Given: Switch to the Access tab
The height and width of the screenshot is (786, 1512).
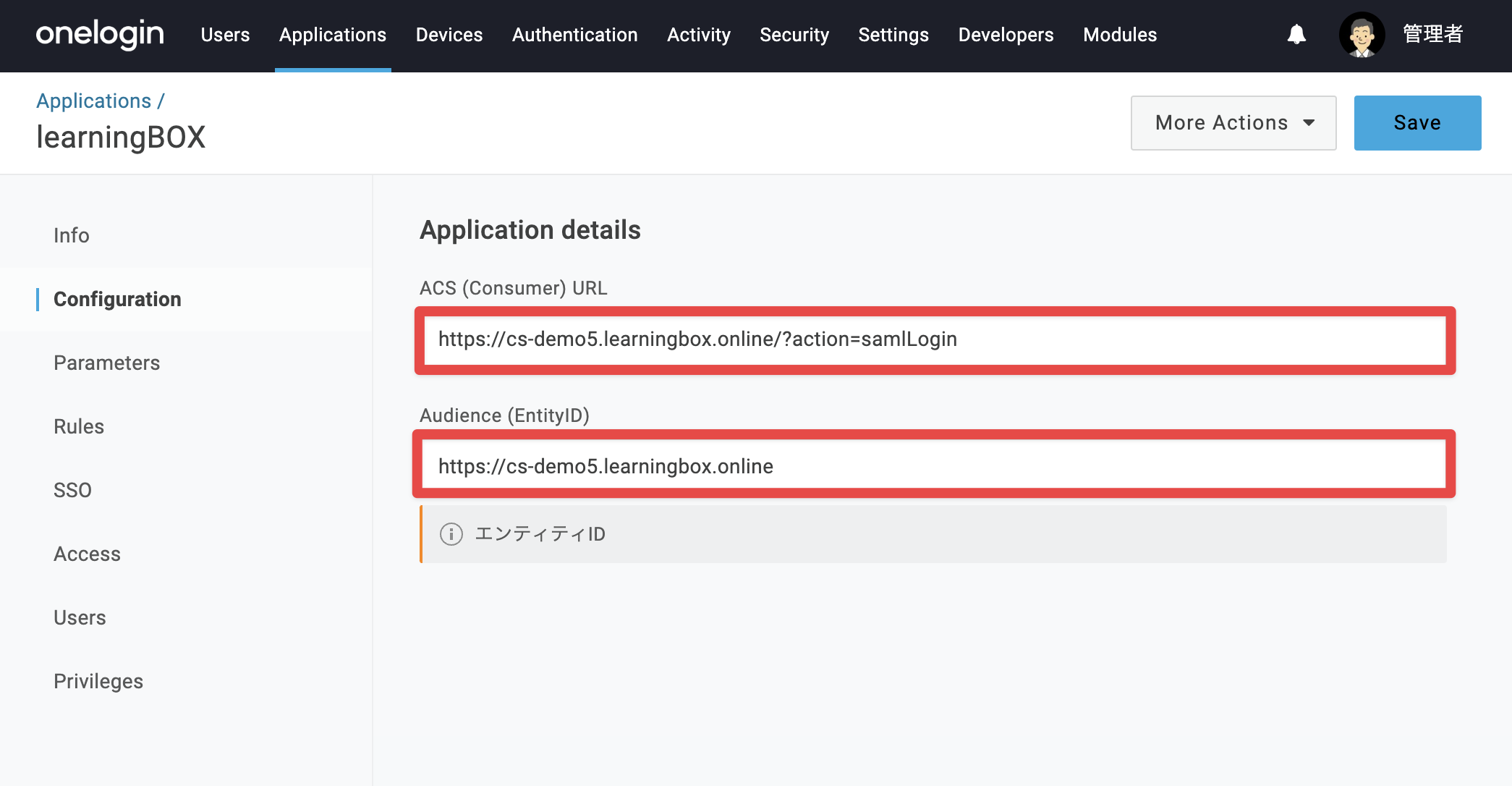Looking at the screenshot, I should pos(87,554).
